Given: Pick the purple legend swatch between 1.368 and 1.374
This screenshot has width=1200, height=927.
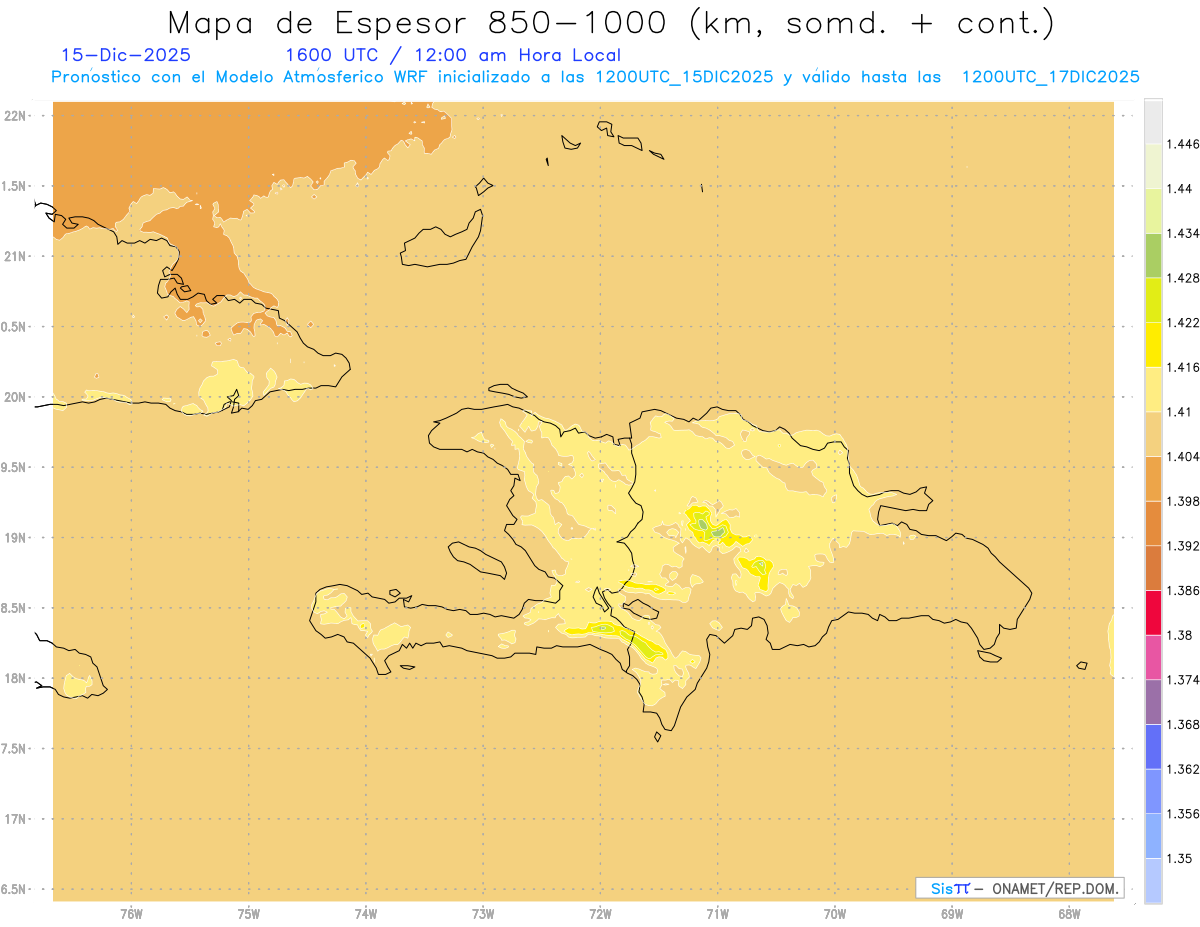Looking at the screenshot, I should tap(1153, 701).
